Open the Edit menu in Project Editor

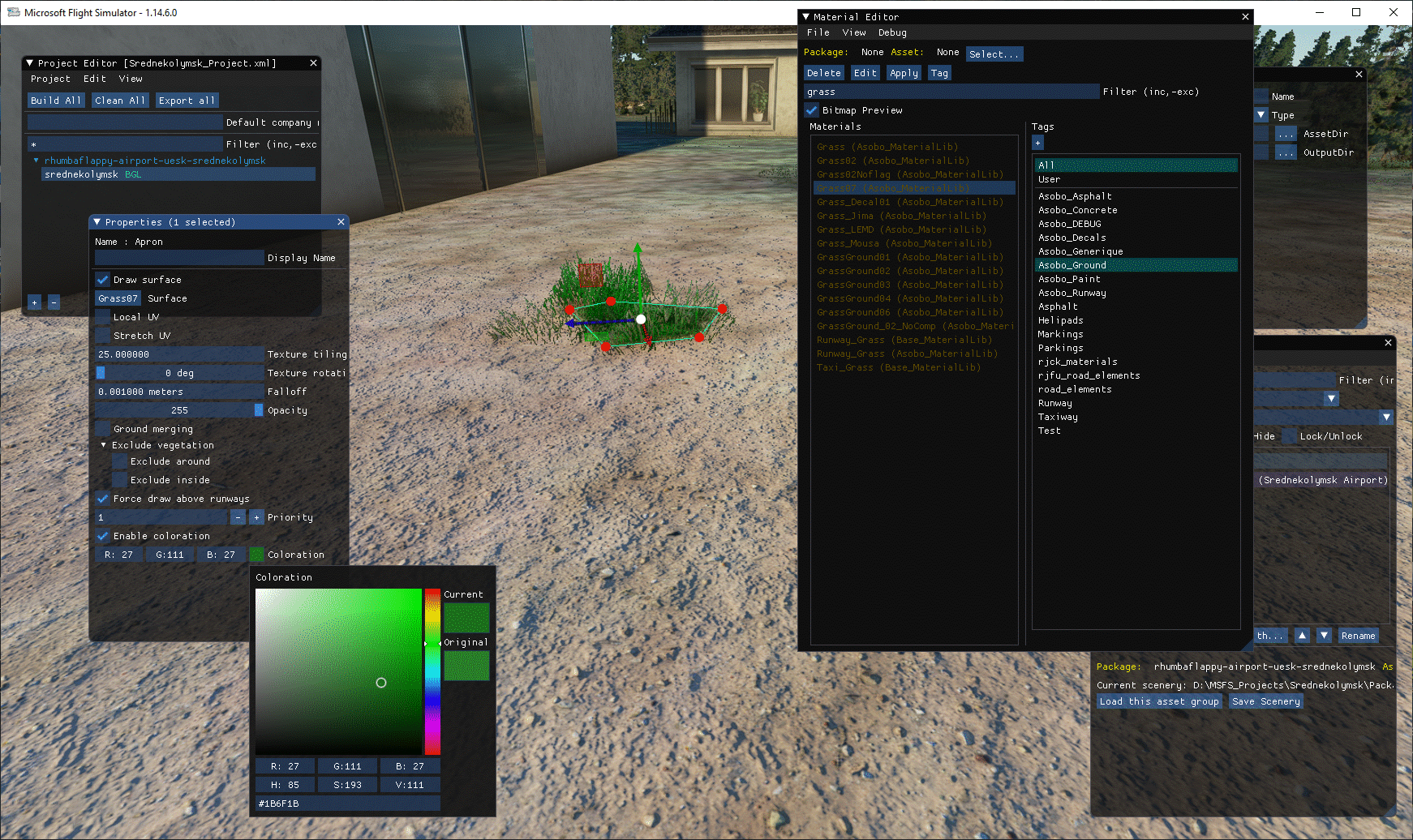(95, 79)
